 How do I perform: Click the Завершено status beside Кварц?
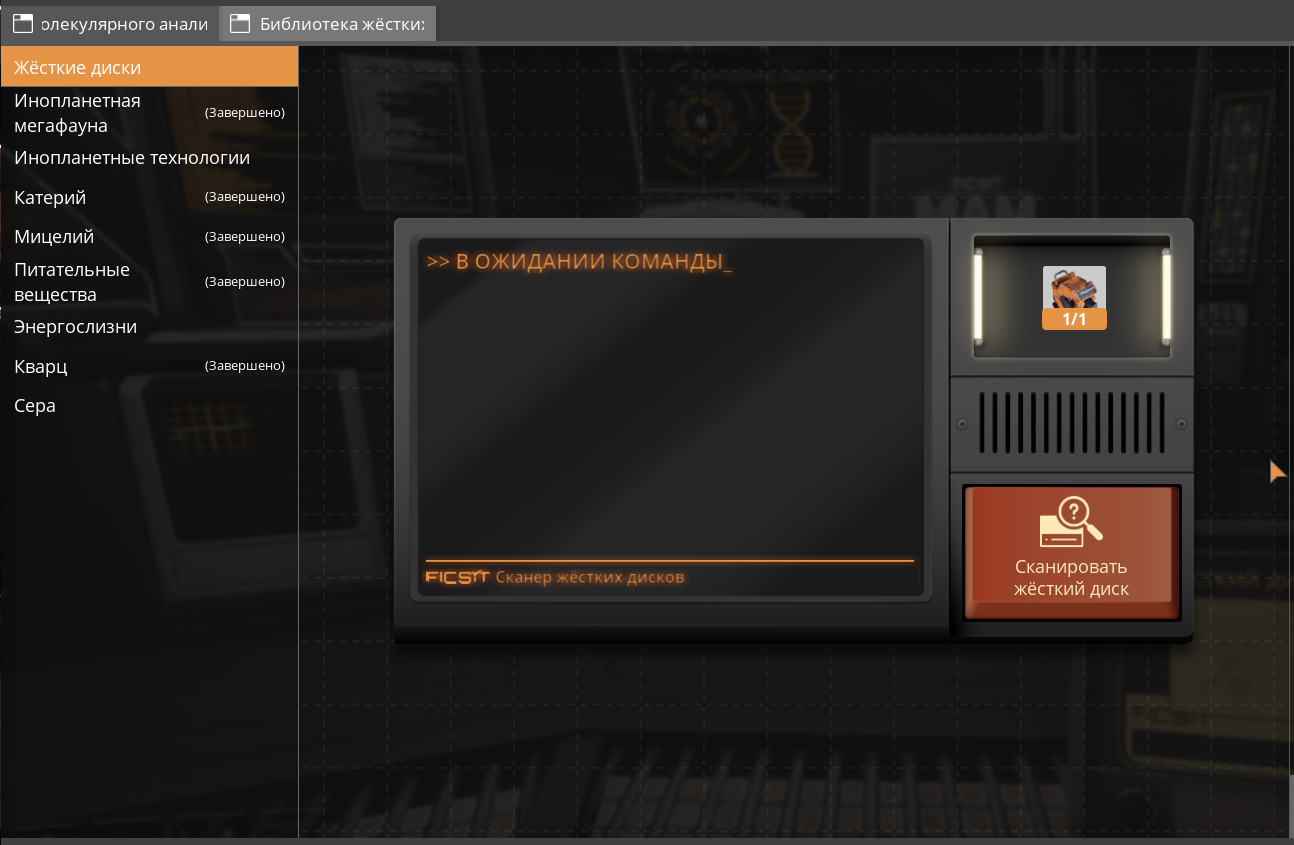(x=245, y=366)
